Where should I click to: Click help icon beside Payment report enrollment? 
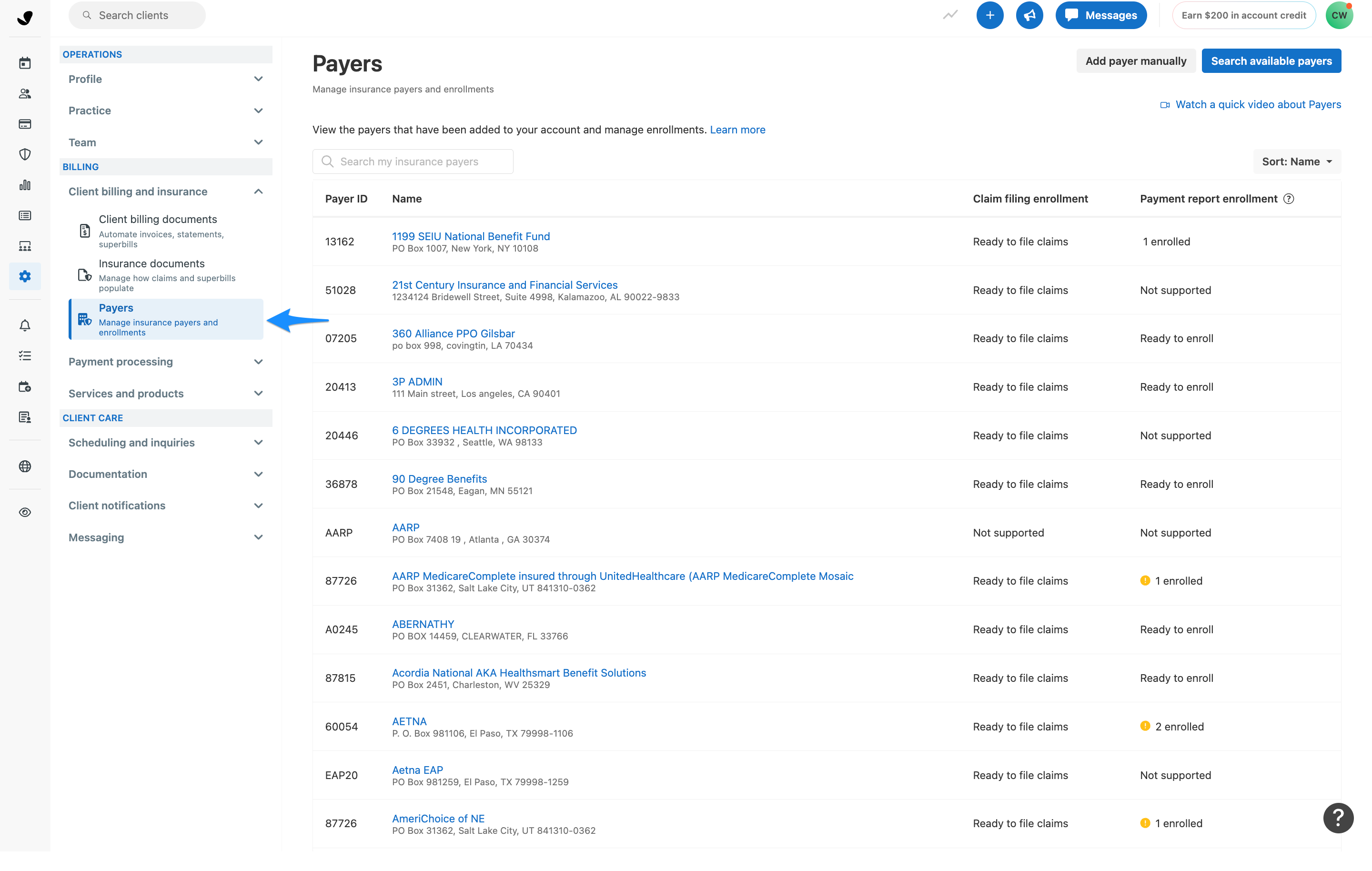(x=1289, y=199)
